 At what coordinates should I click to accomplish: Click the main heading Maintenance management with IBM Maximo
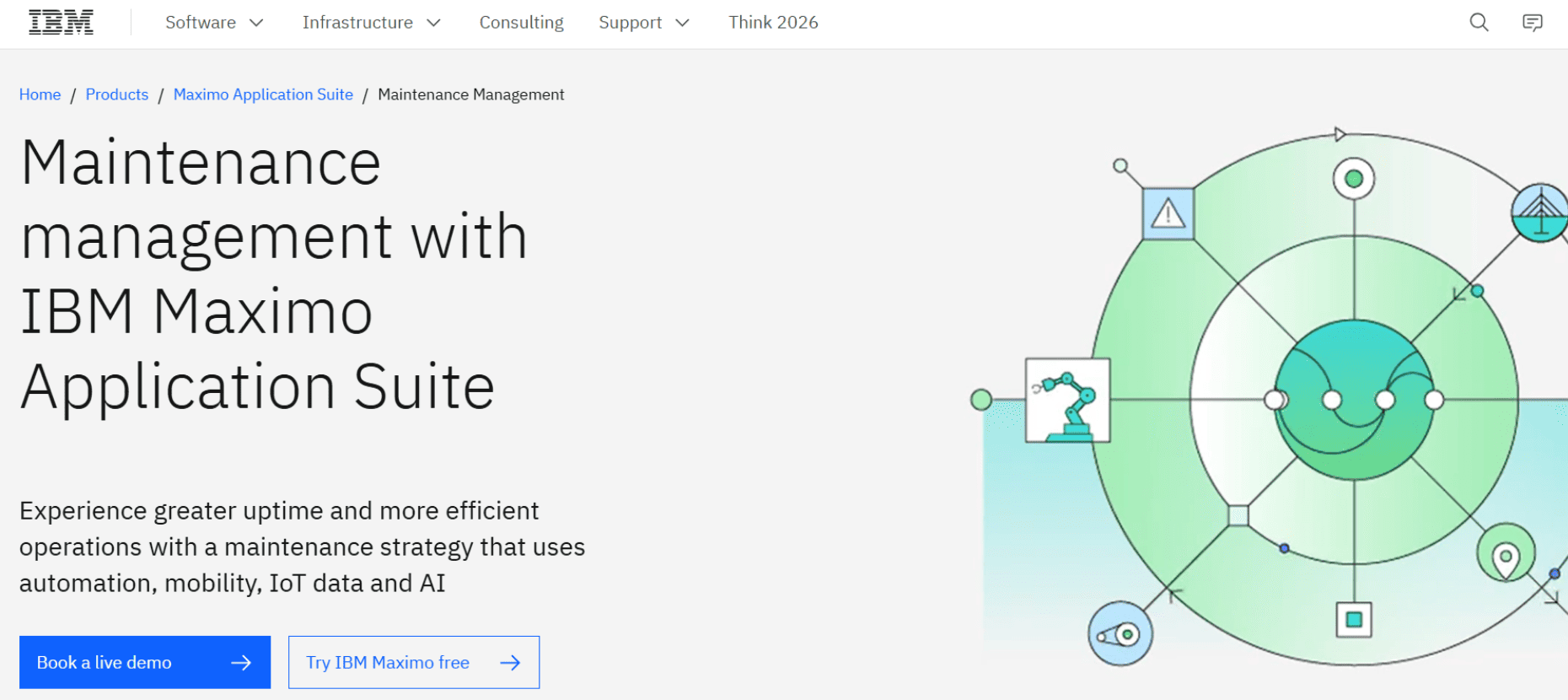[274, 274]
